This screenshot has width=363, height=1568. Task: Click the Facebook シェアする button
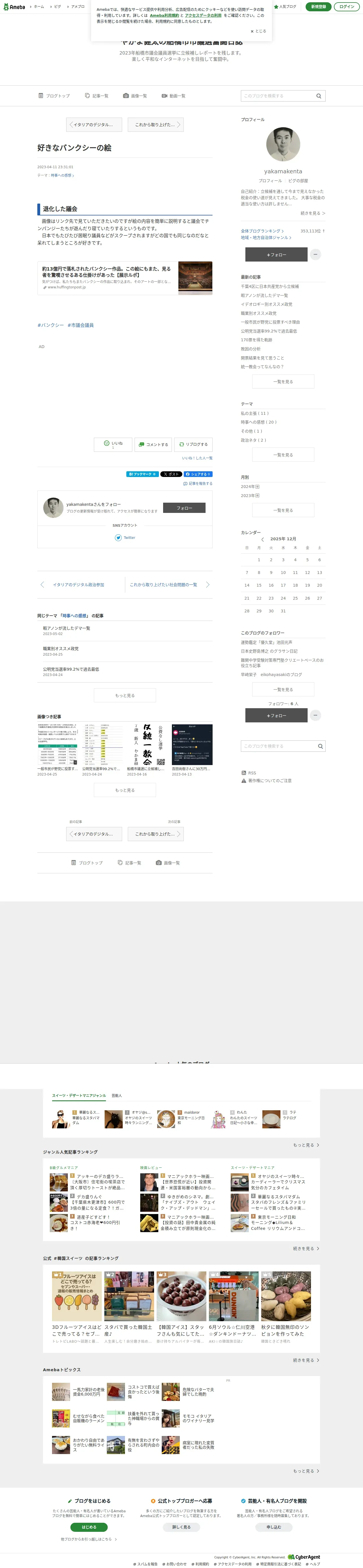(x=198, y=474)
